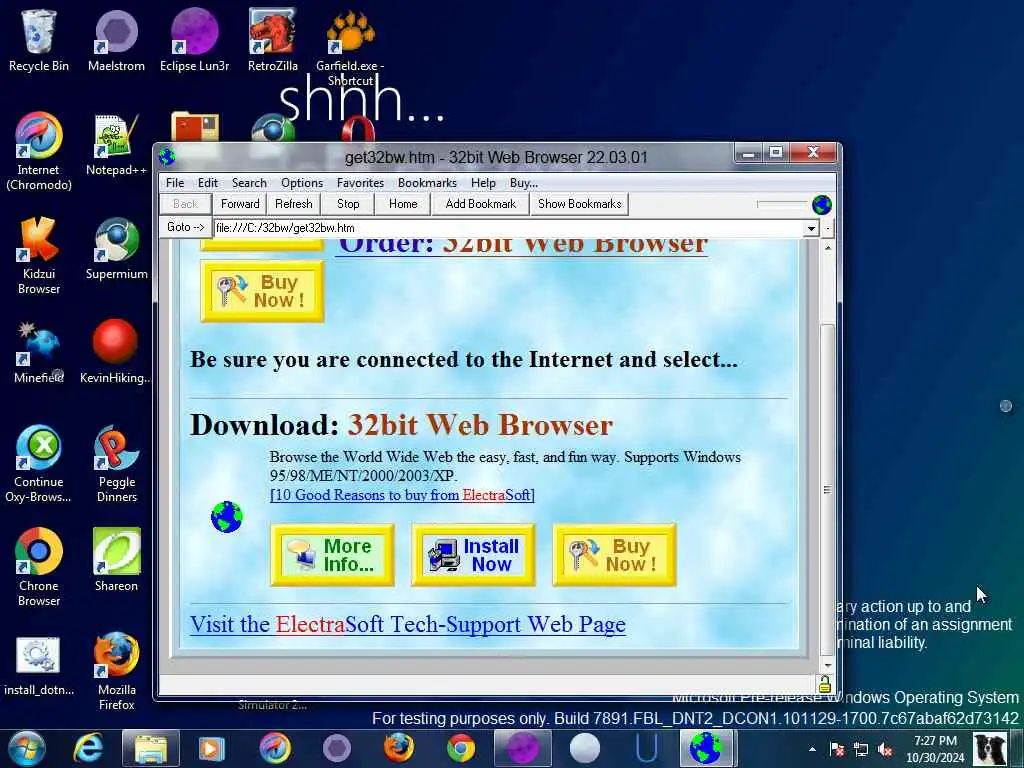Open 10 Good Reasons to buy link
The image size is (1024, 768).
pyautogui.click(x=402, y=495)
